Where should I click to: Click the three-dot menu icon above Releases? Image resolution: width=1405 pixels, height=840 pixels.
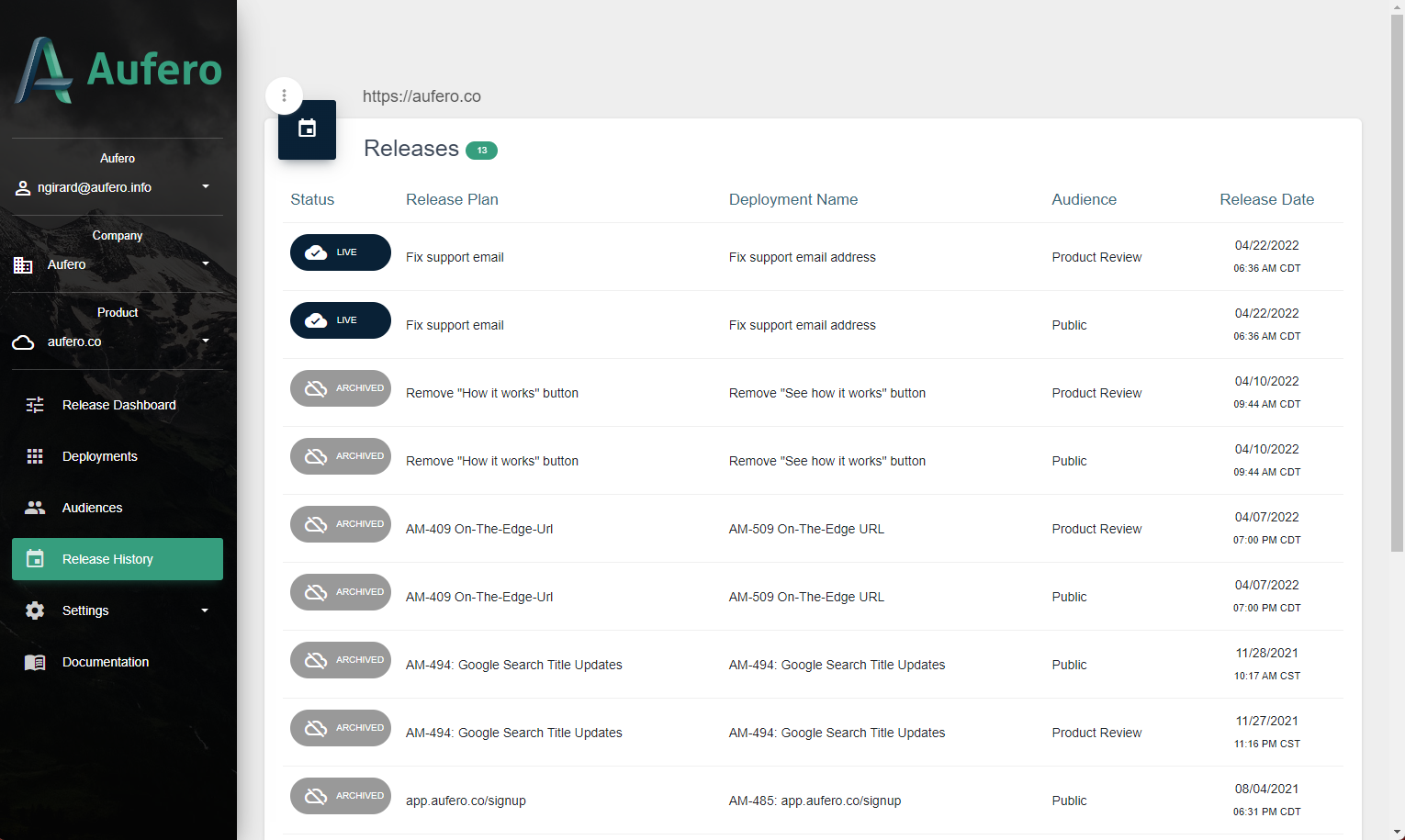[x=284, y=95]
